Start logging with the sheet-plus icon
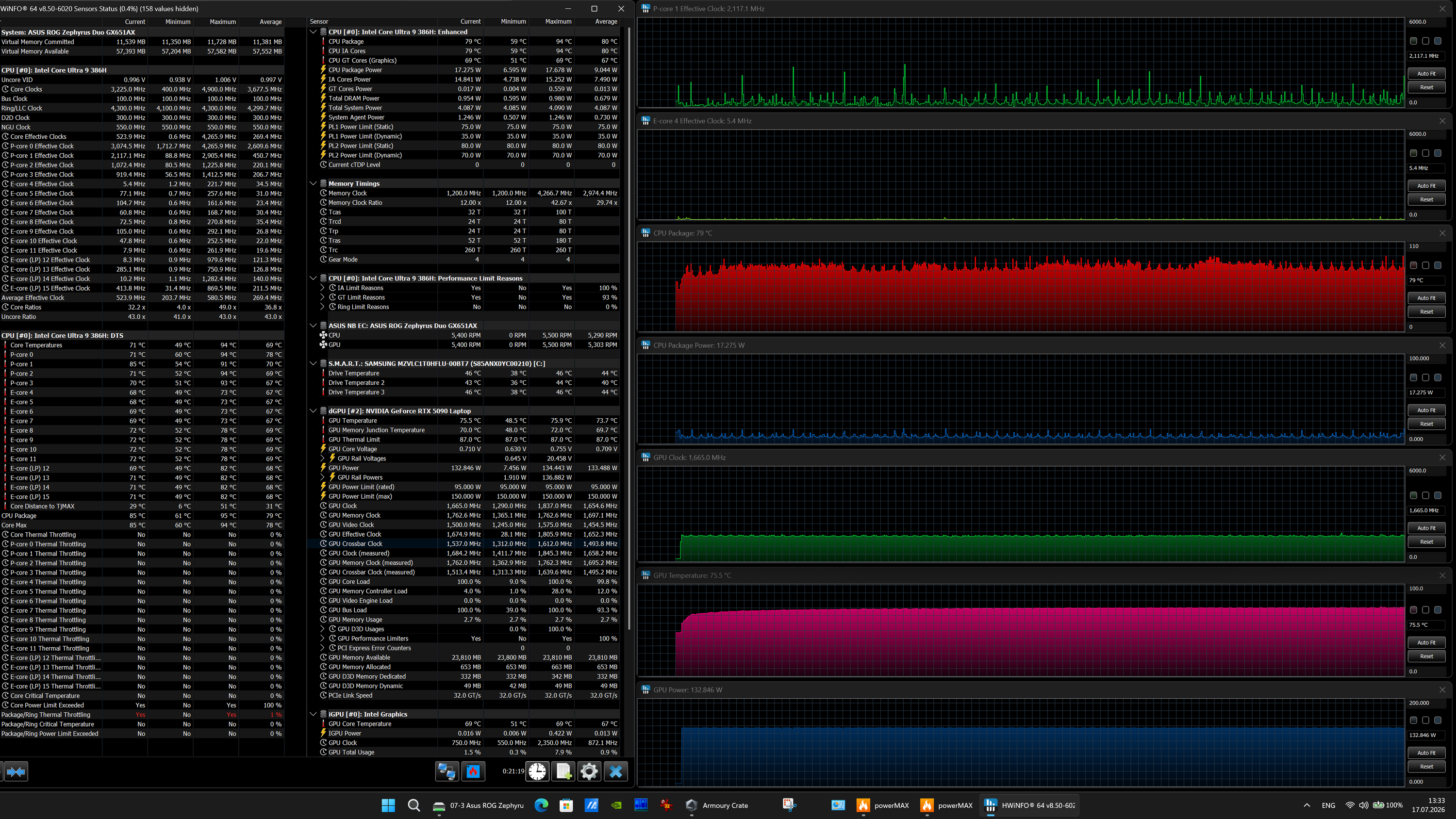The height and width of the screenshot is (819, 1456). (x=563, y=771)
